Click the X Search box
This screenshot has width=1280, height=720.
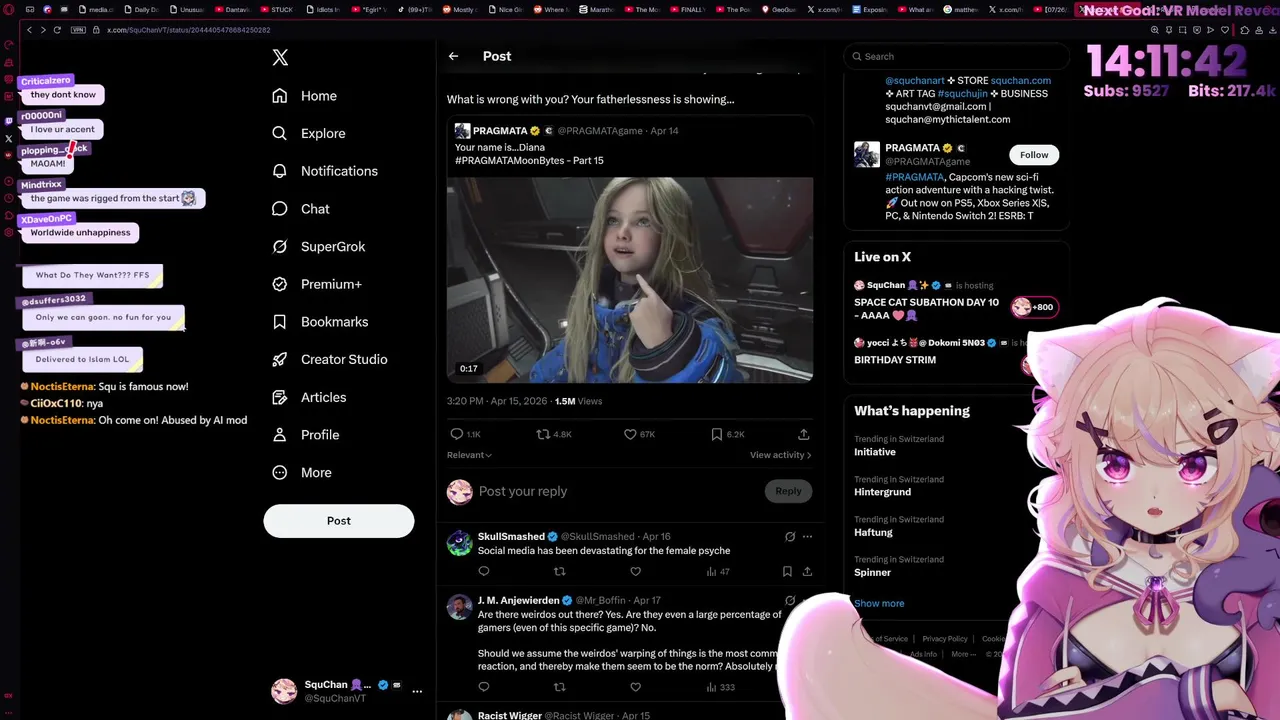(955, 57)
